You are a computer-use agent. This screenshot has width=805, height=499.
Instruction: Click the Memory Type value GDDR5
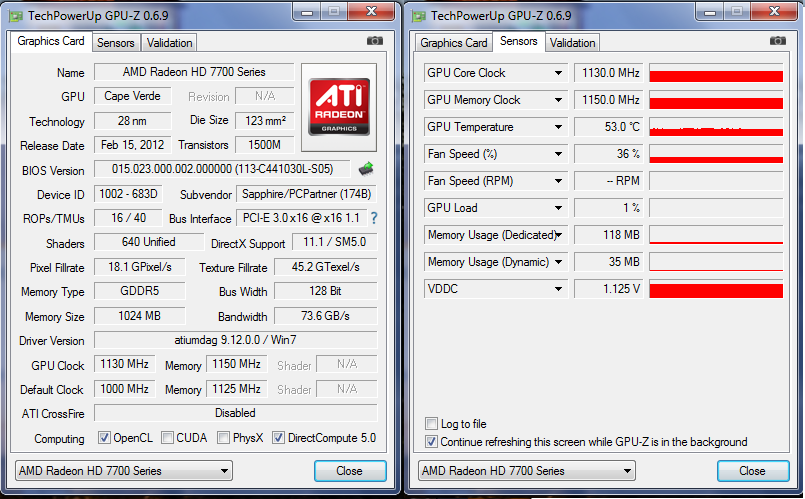pyautogui.click(x=140, y=291)
